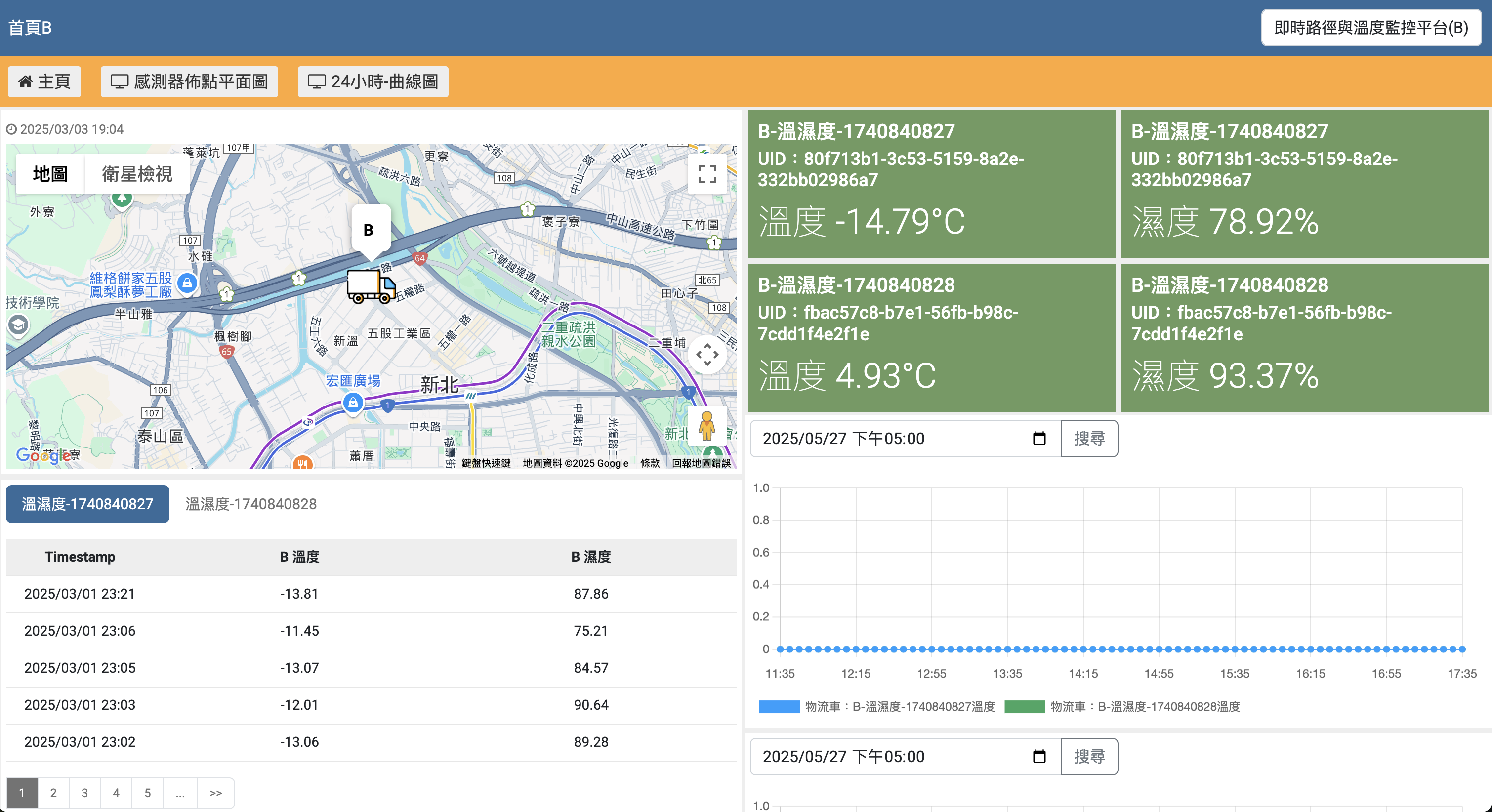Click the map camera controls icon

click(x=706, y=355)
